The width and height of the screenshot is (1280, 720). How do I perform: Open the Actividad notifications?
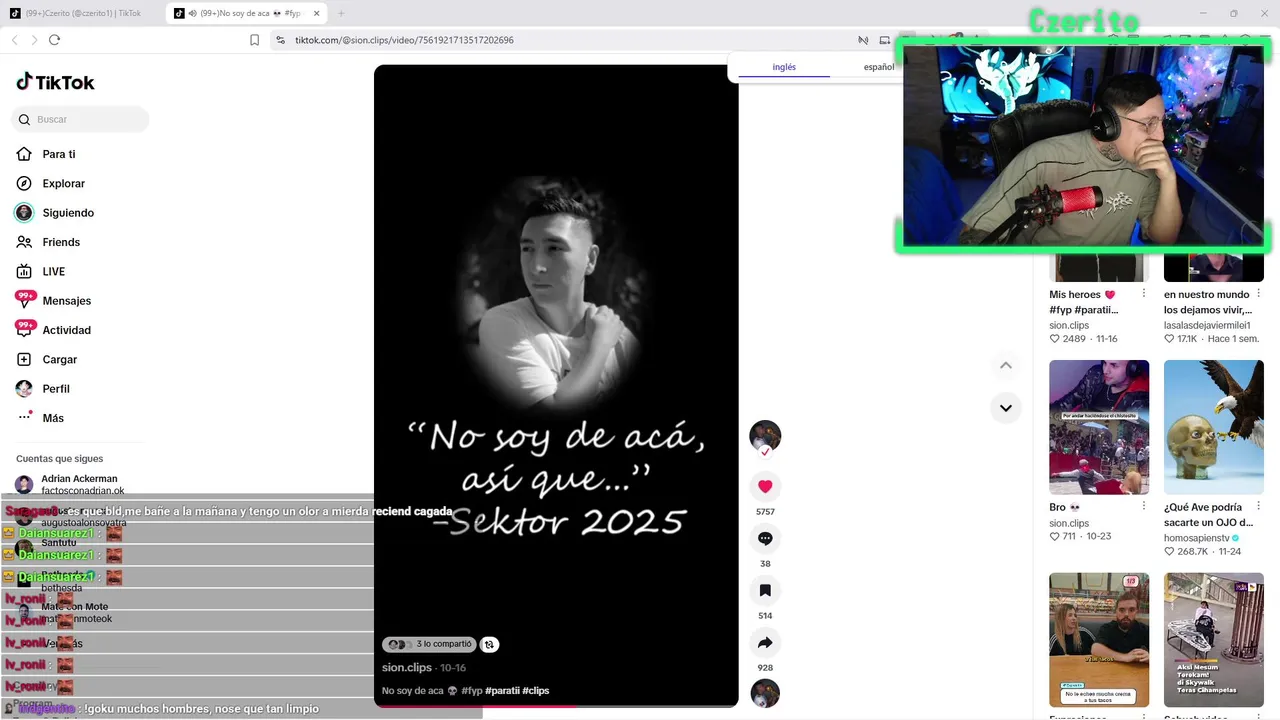pyautogui.click(x=66, y=330)
